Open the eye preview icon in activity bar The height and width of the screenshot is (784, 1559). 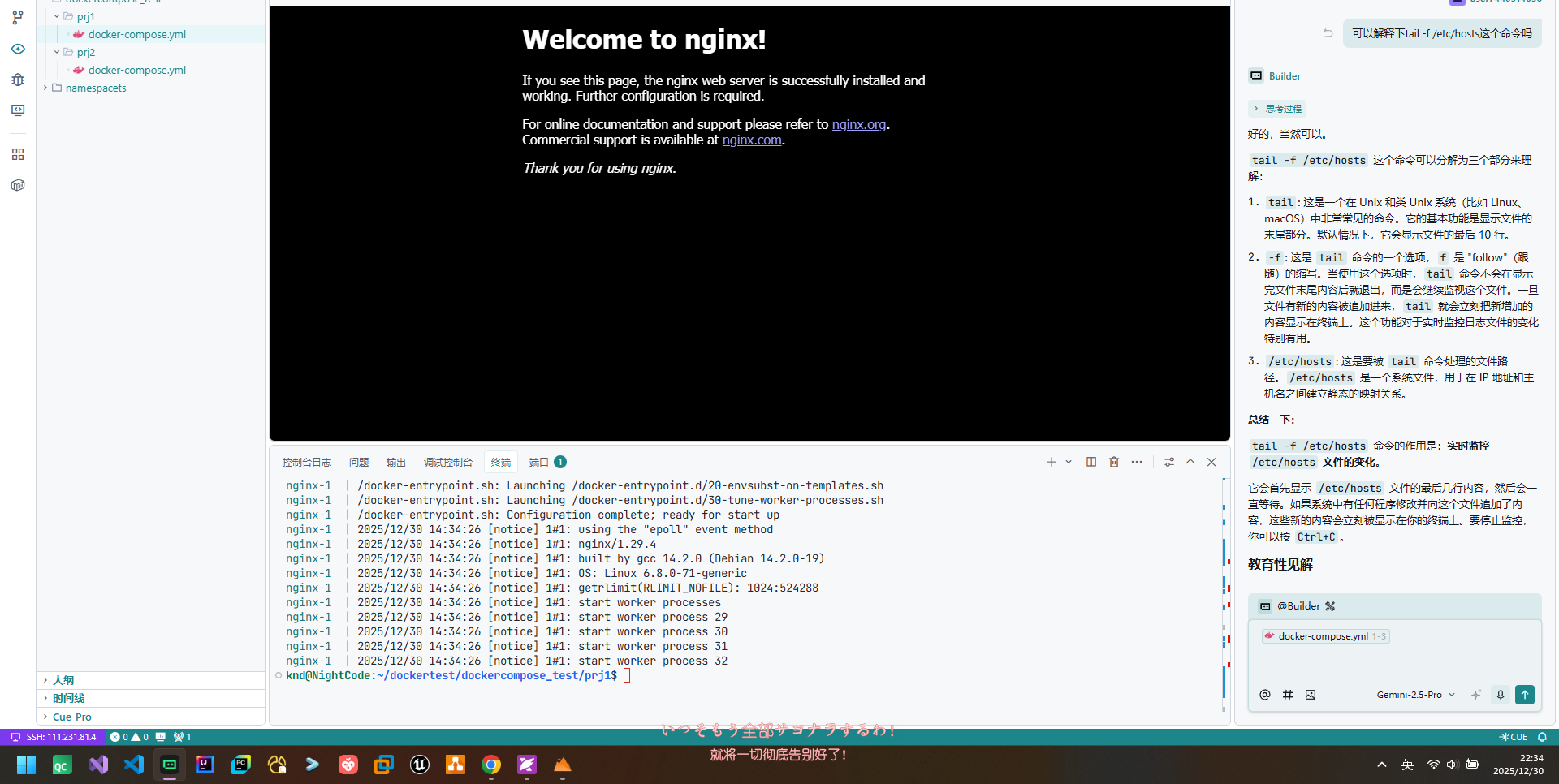click(x=18, y=49)
